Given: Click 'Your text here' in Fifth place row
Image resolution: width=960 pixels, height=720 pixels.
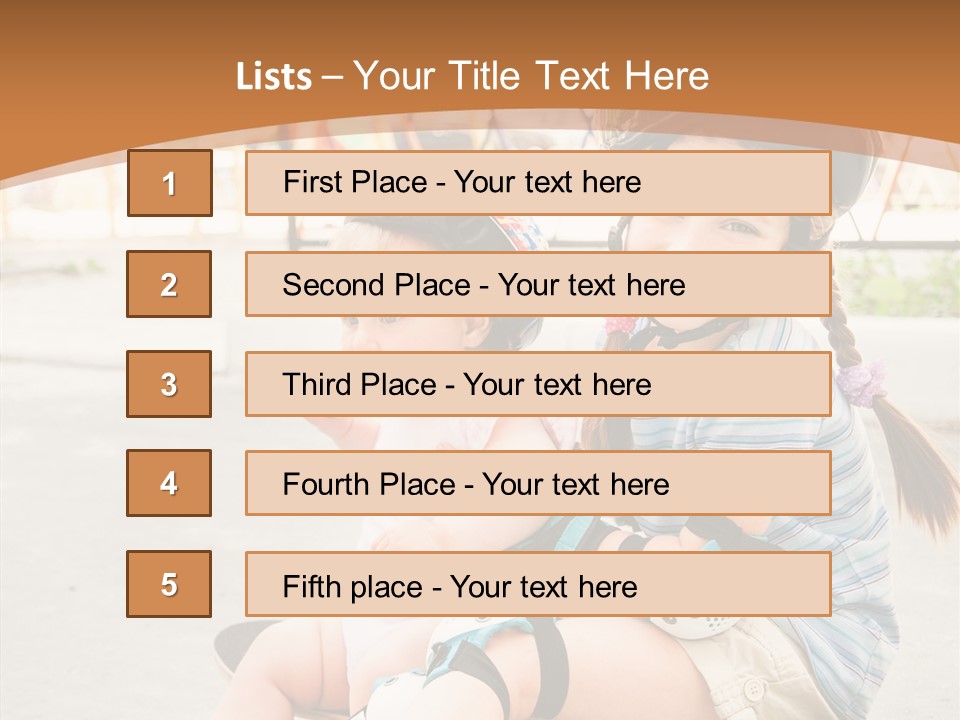Looking at the screenshot, I should pos(543,586).
